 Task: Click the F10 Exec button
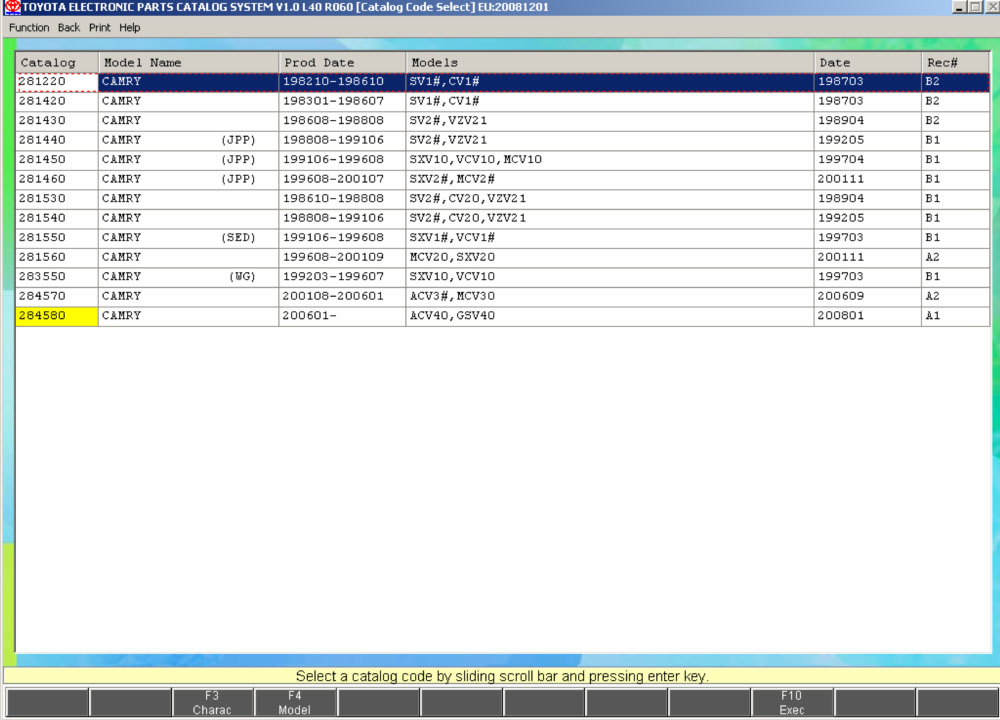[x=791, y=702]
